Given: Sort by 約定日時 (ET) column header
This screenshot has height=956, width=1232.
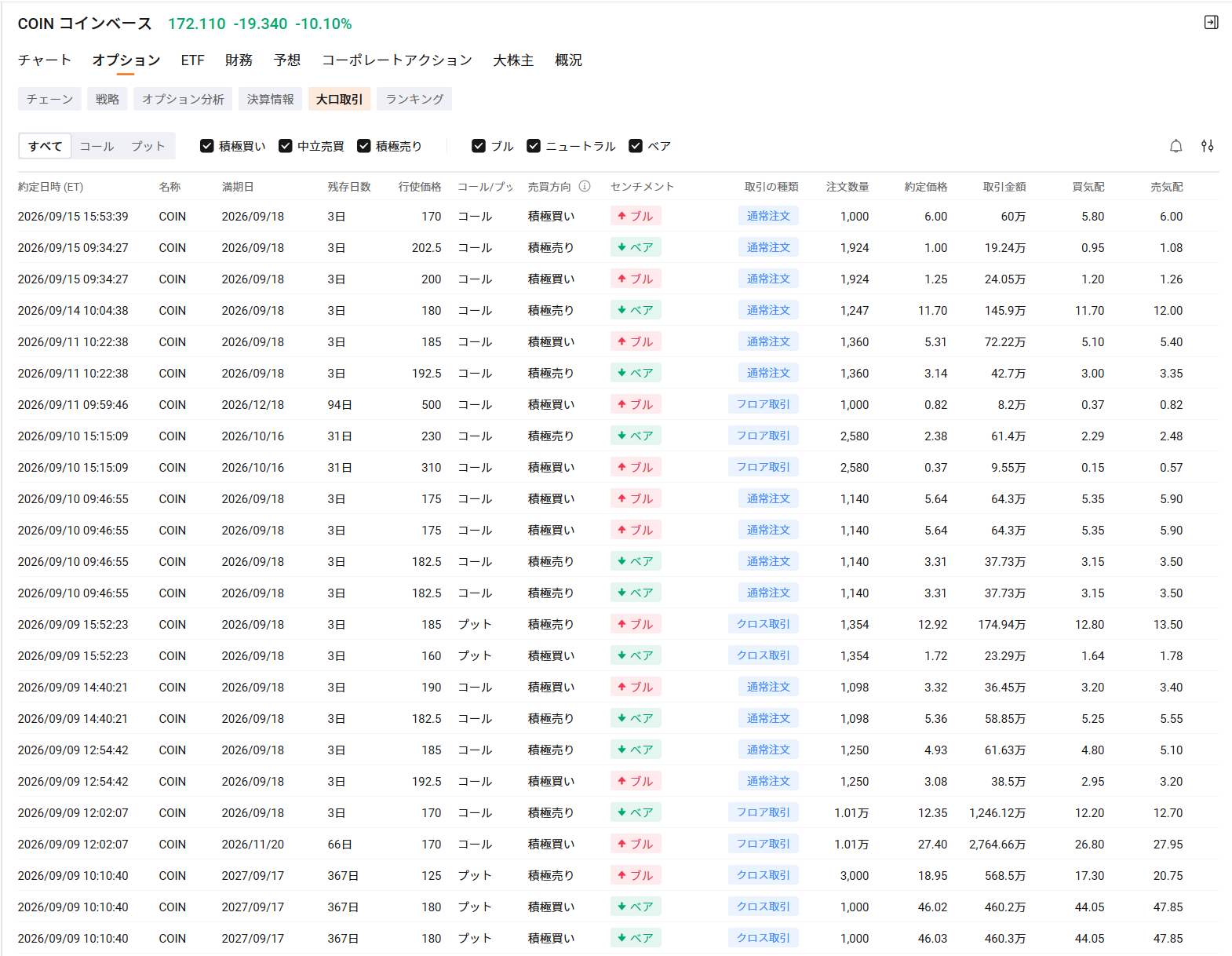Looking at the screenshot, I should point(50,187).
